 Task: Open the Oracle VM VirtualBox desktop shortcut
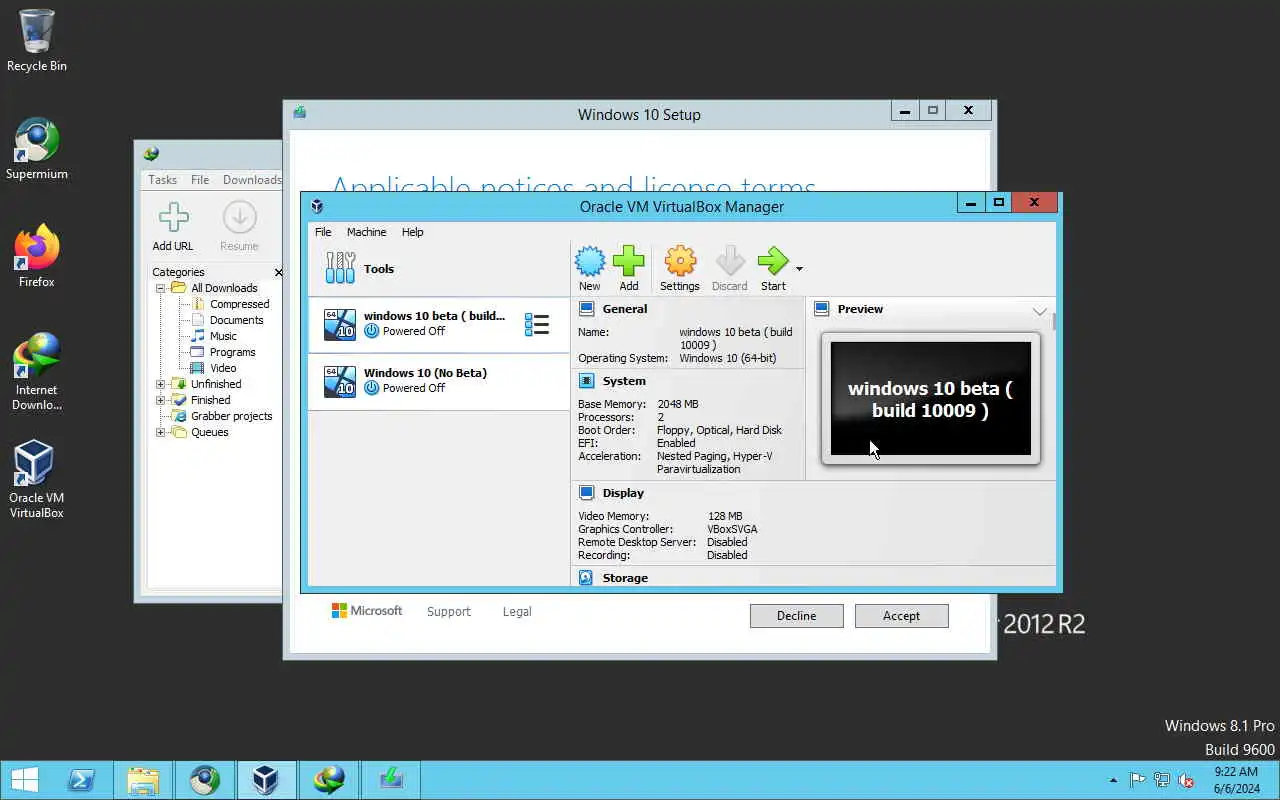pos(37,480)
